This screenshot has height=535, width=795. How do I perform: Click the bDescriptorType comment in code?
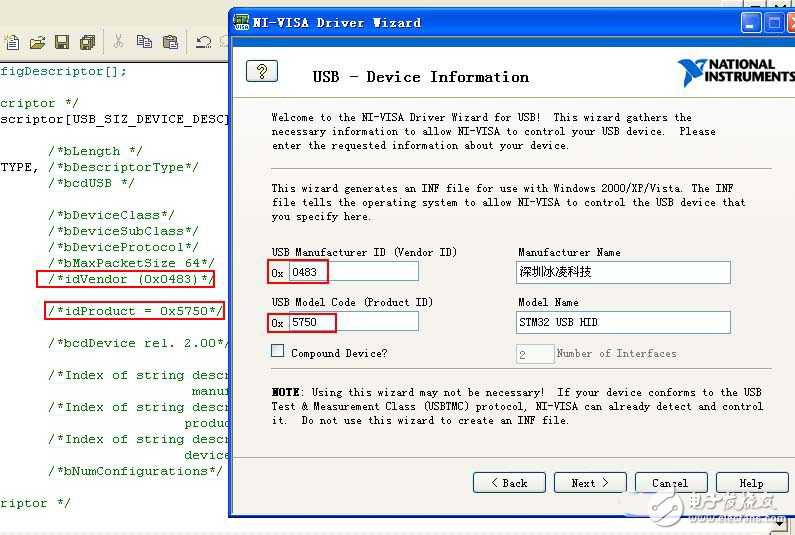[x=123, y=167]
